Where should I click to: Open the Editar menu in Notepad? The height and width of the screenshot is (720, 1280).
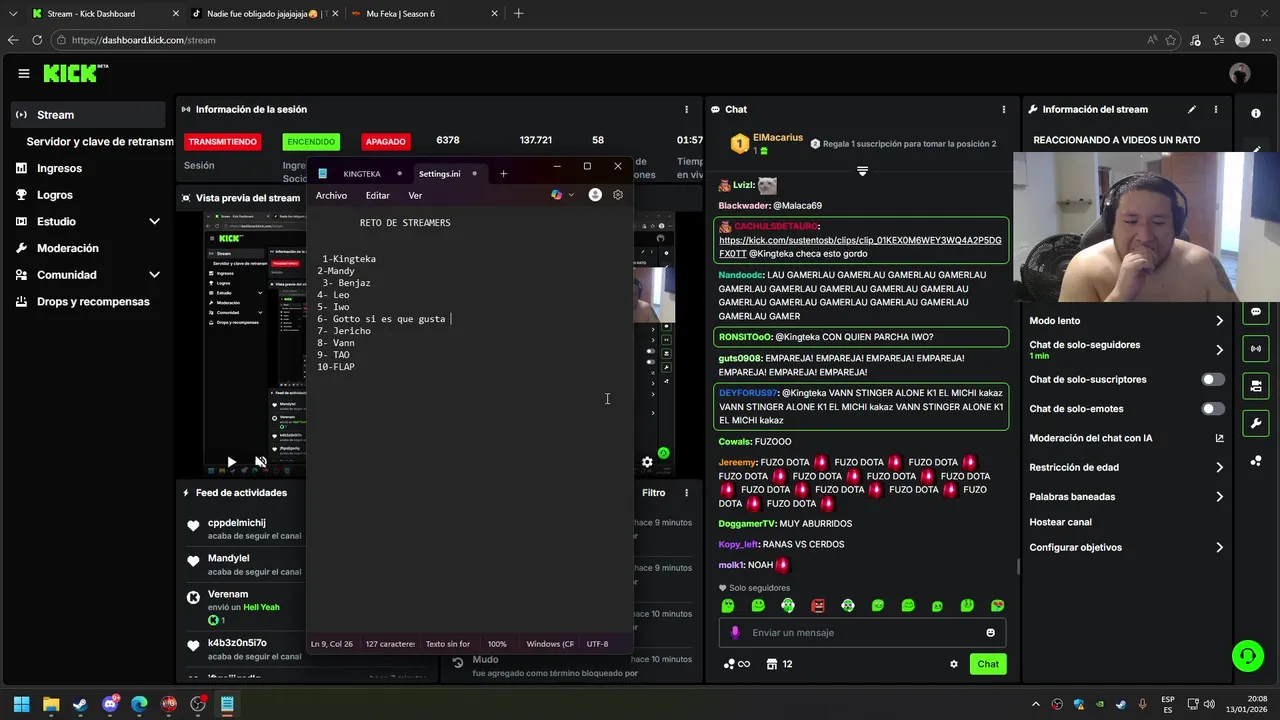tap(377, 196)
